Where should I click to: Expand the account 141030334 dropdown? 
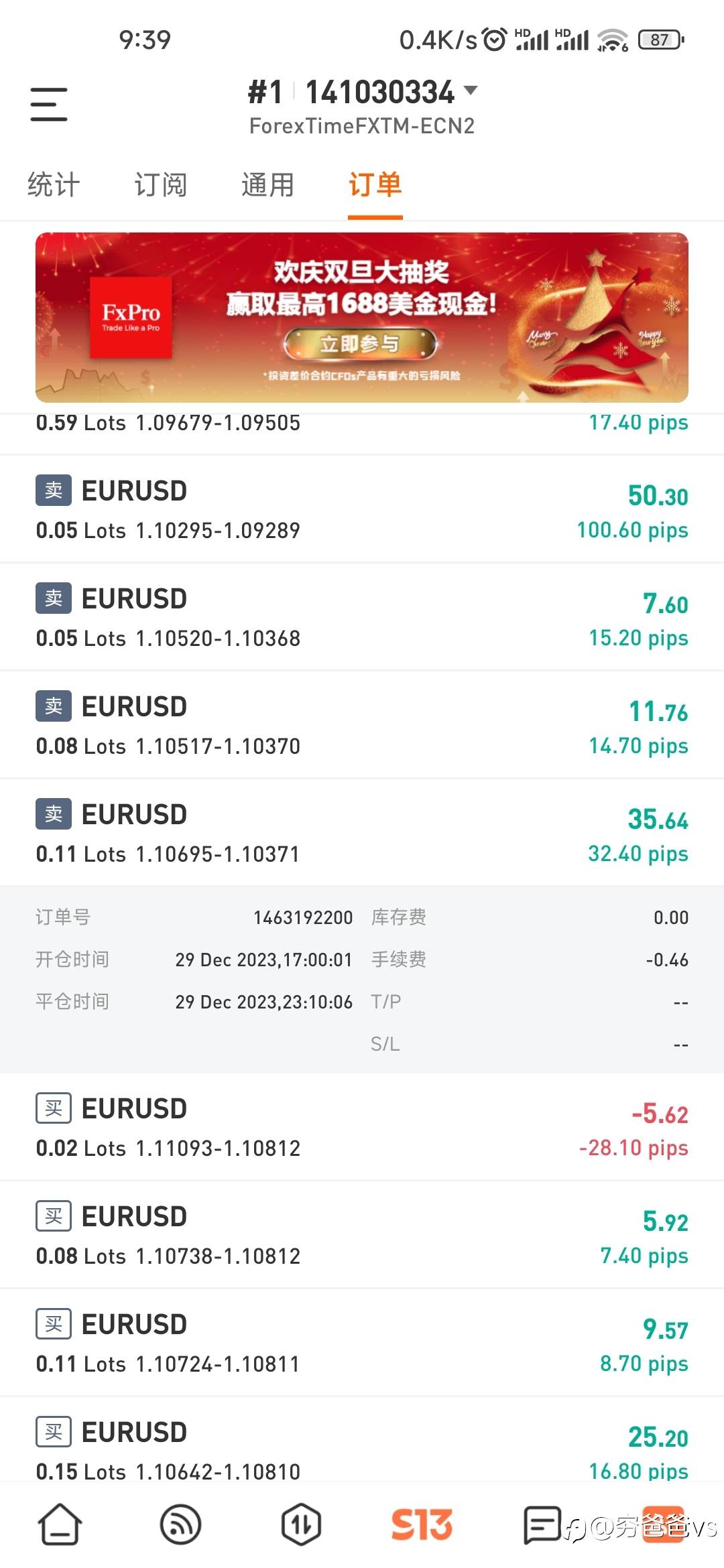[471, 90]
